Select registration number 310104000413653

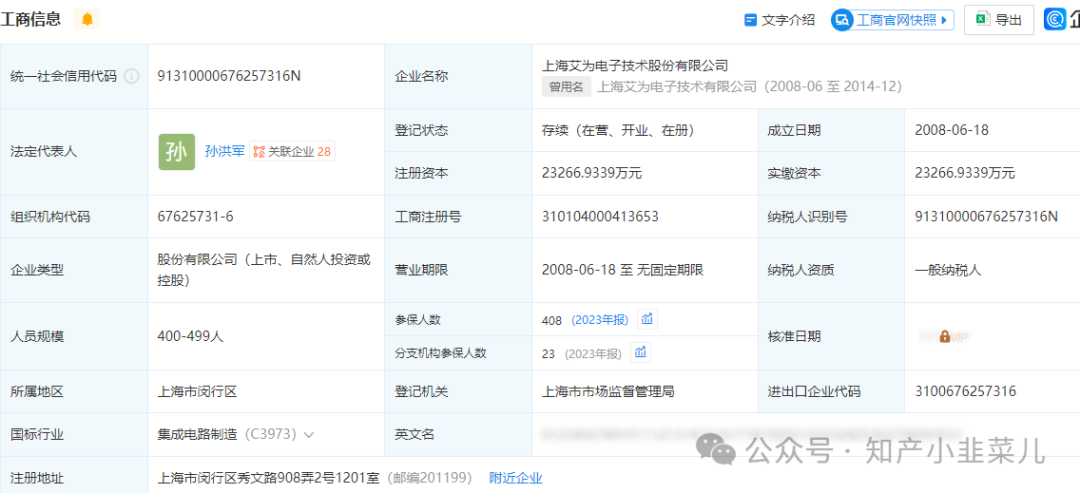(x=600, y=217)
